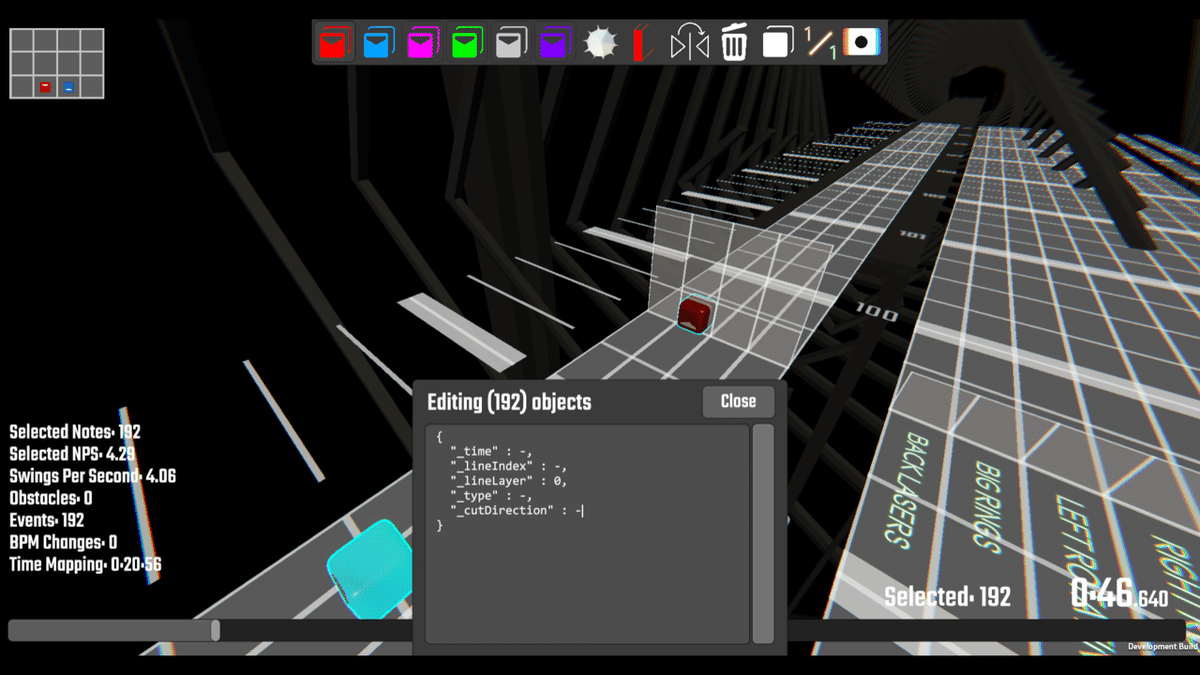Viewport: 1200px width, 675px height.
Task: Click the Selected Notes 192 stat
Action: coord(75,432)
